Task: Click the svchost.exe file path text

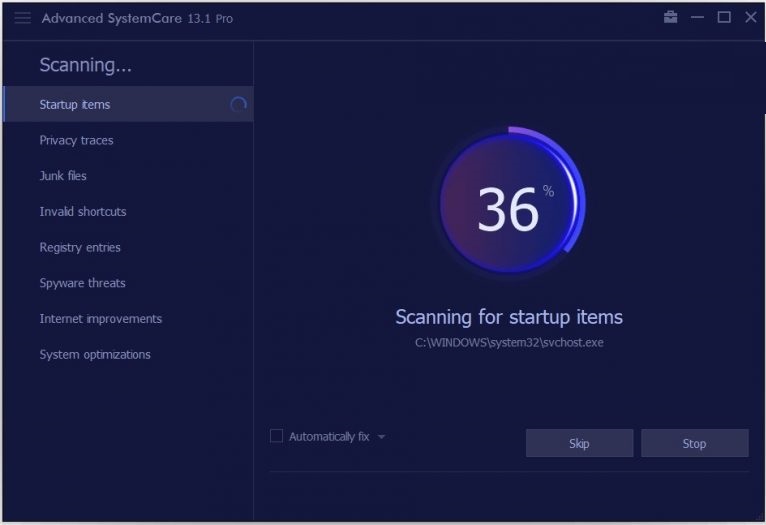Action: point(509,343)
